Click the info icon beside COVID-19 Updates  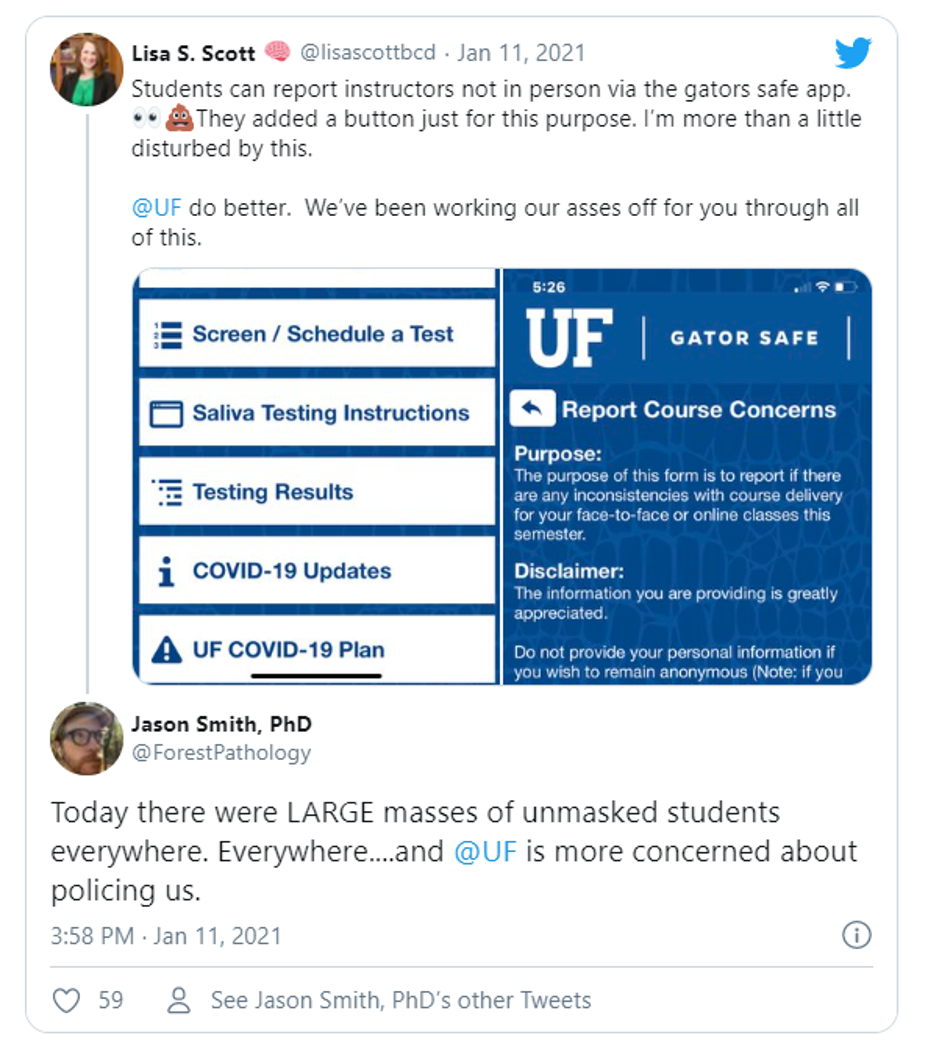point(167,571)
